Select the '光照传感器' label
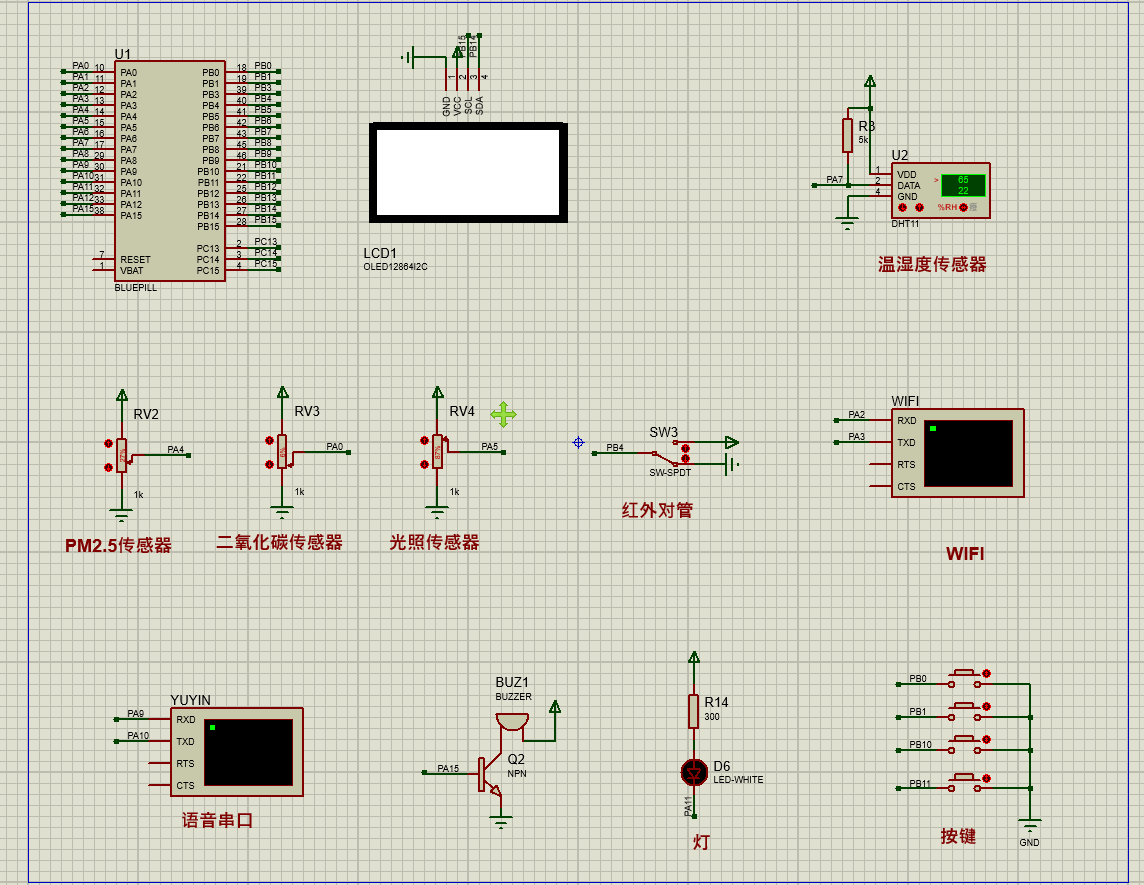Viewport: 1144px width, 885px height. (x=434, y=542)
